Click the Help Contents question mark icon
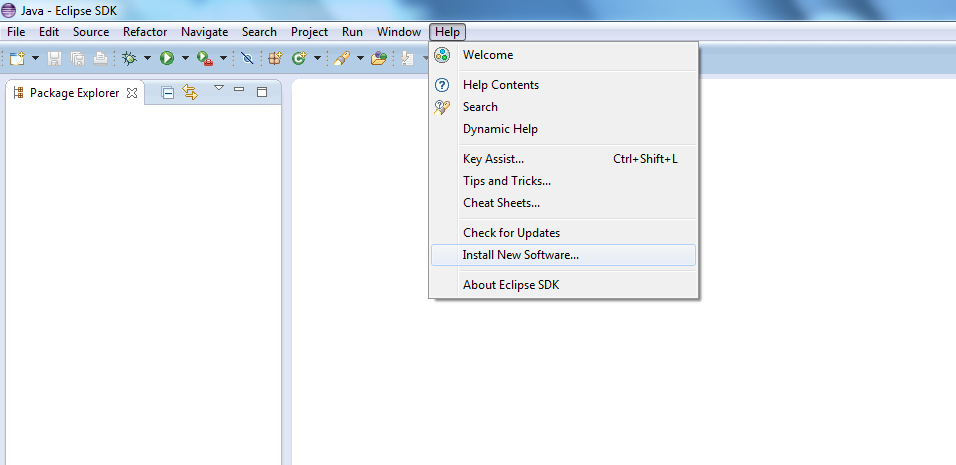The width and height of the screenshot is (956, 465). point(442,85)
